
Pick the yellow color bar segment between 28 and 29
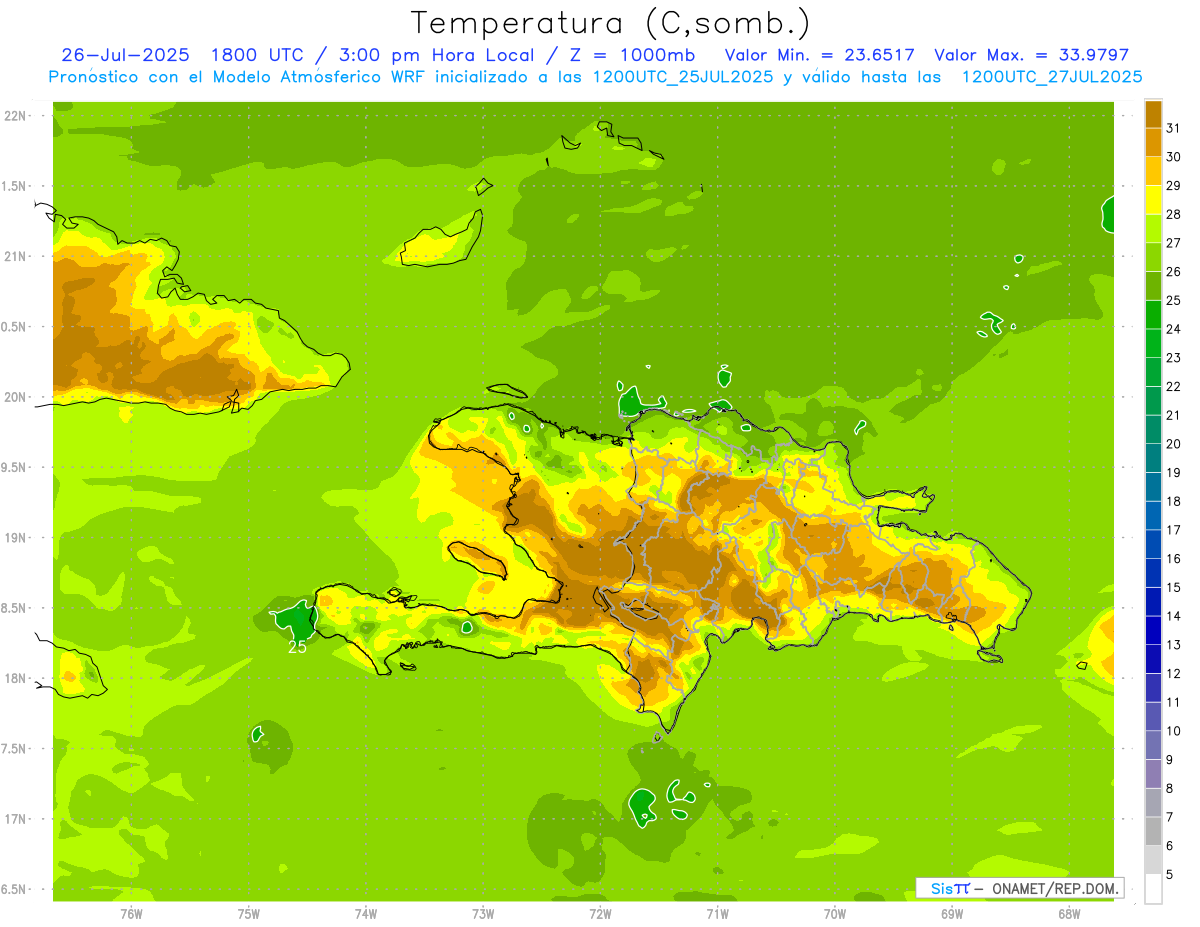[x=1153, y=200]
